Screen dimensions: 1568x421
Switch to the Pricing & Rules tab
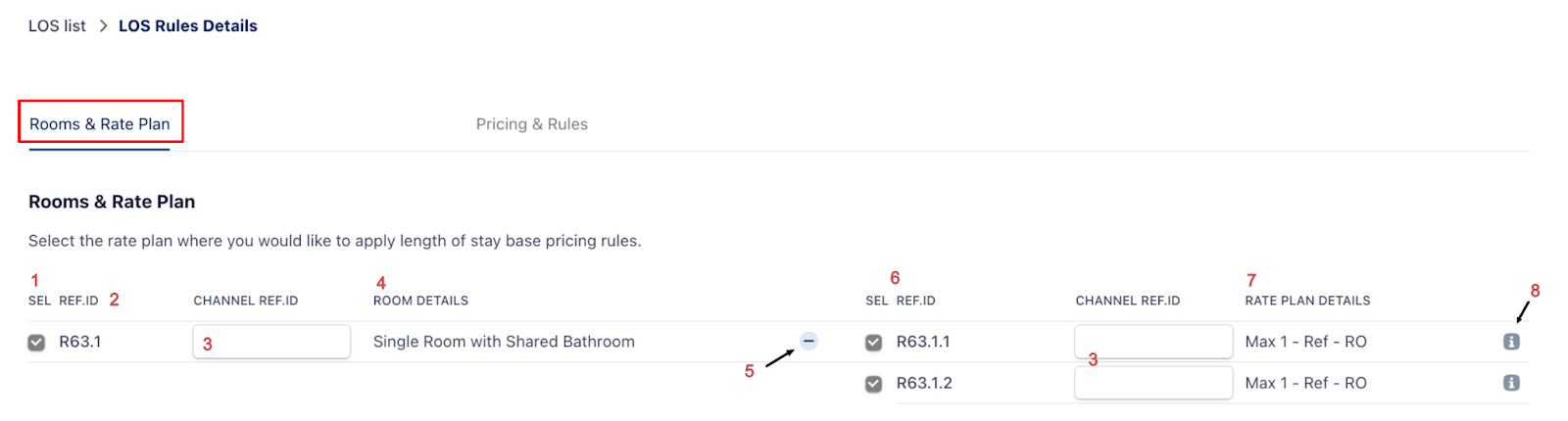point(531,124)
